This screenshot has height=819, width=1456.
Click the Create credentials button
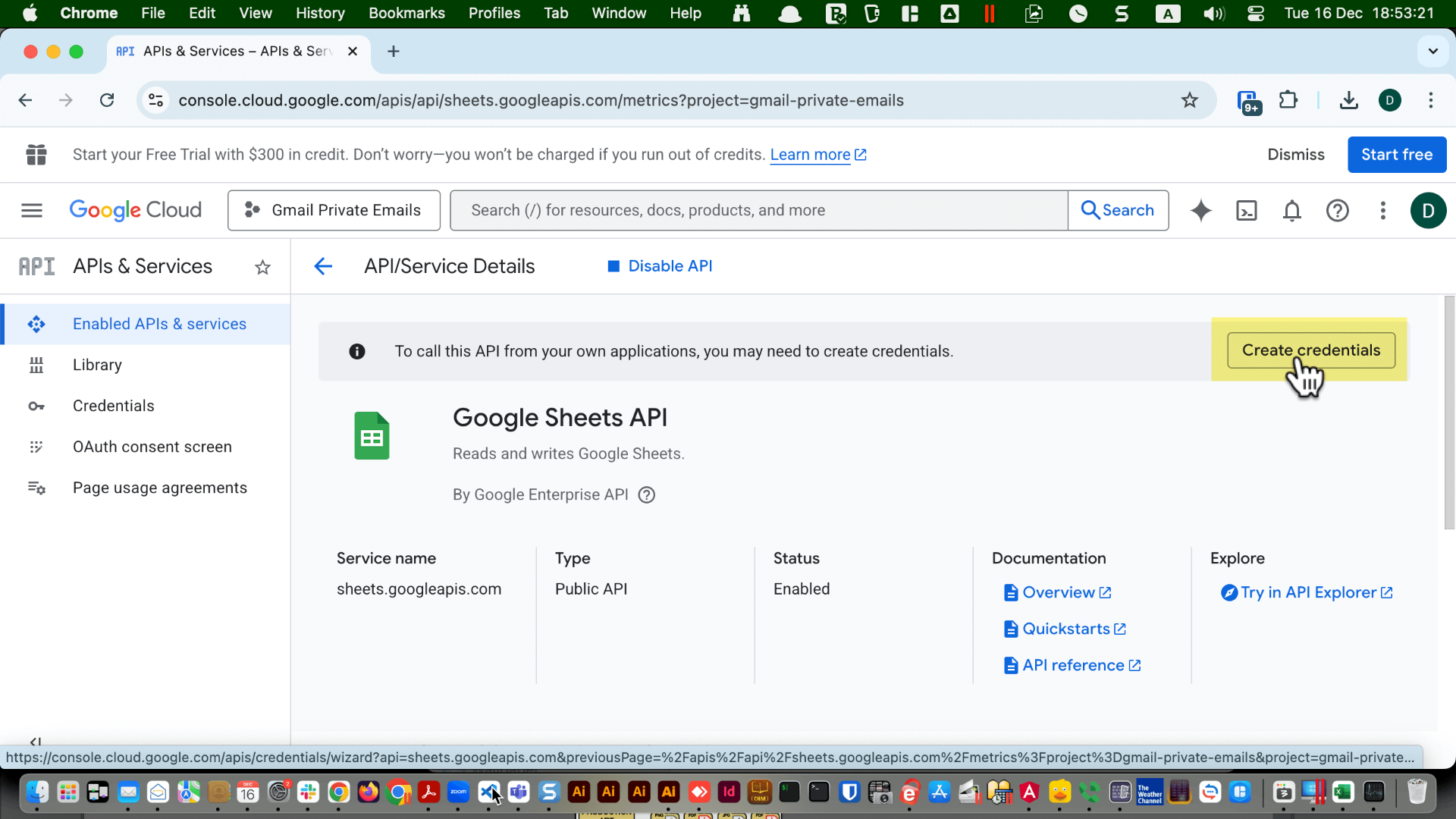[1310, 350]
